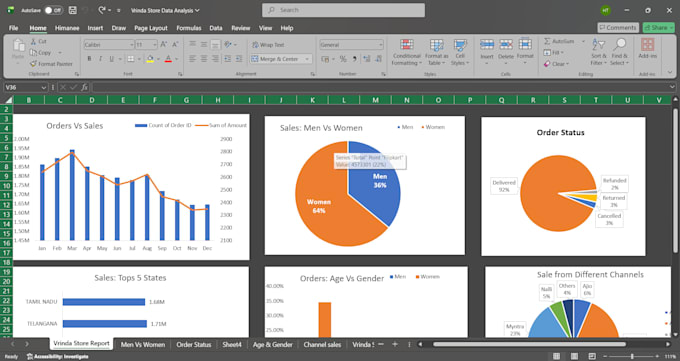Toggle Align Left
This screenshot has height=361, width=680.
tap(193, 59)
